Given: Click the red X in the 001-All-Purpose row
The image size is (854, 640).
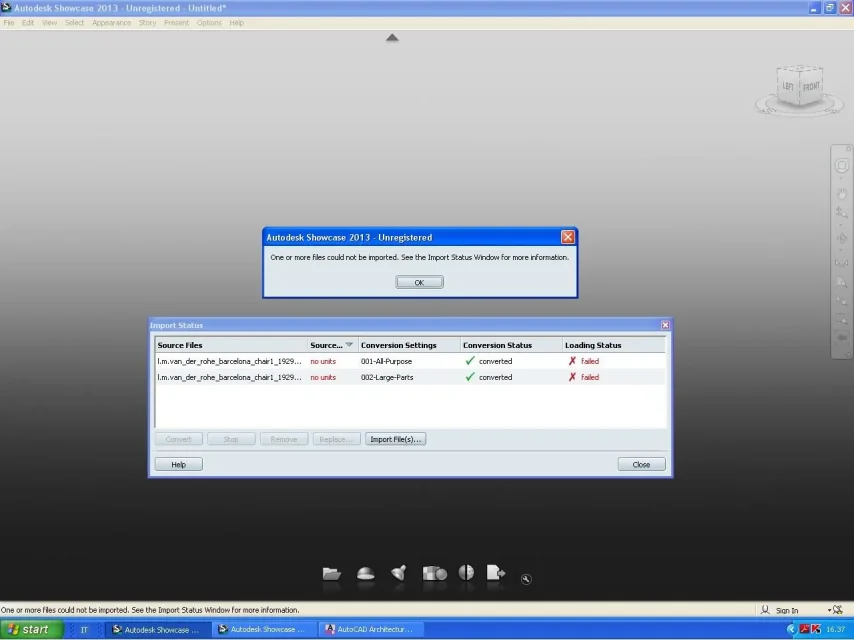Looking at the screenshot, I should (x=572, y=361).
